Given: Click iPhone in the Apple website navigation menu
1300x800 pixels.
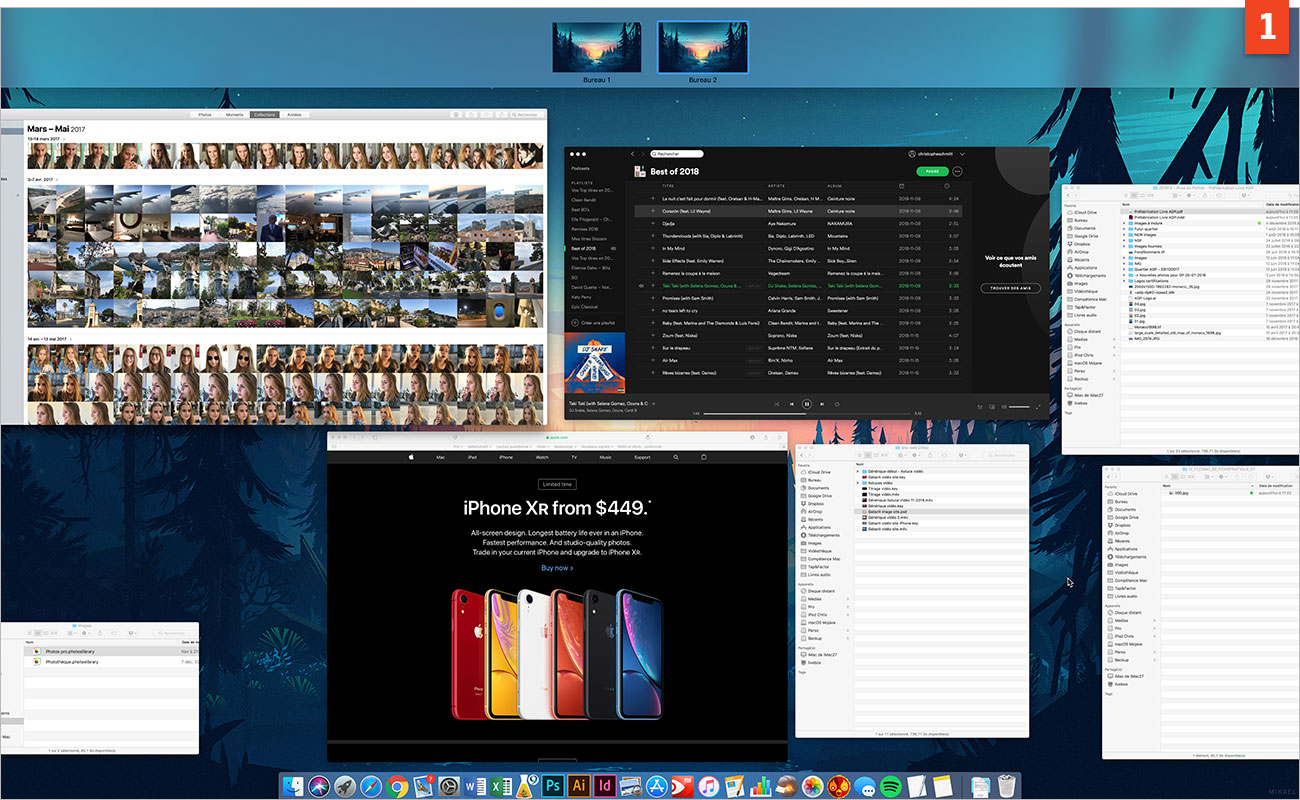Looking at the screenshot, I should (x=506, y=457).
